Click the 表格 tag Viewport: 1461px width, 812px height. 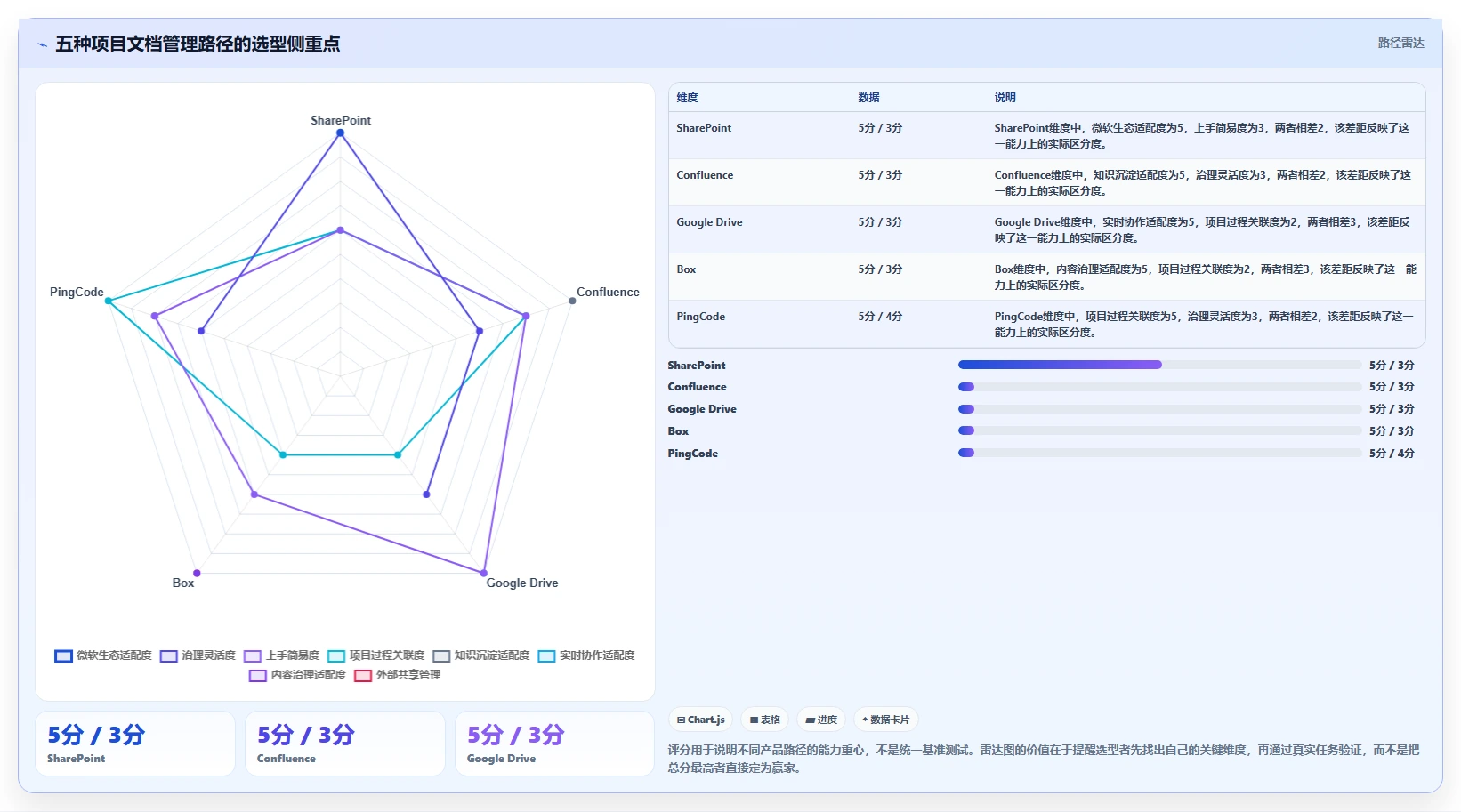point(765,720)
